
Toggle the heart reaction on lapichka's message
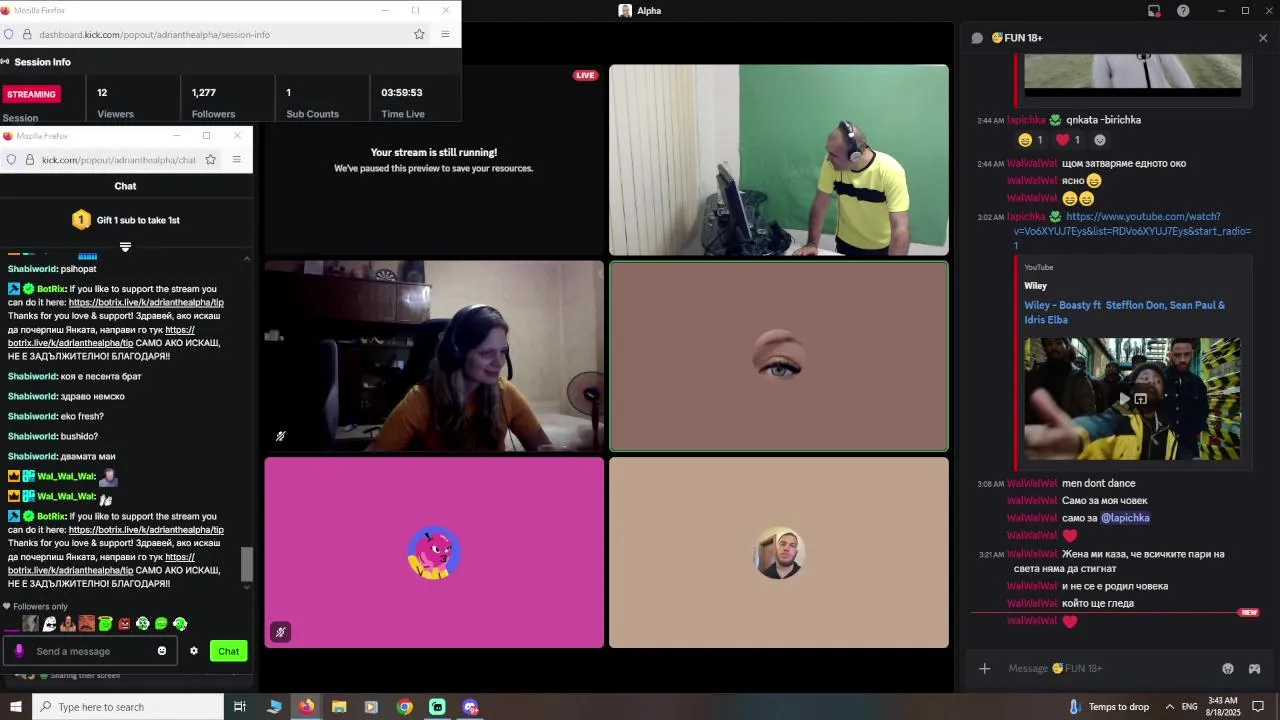point(1068,140)
